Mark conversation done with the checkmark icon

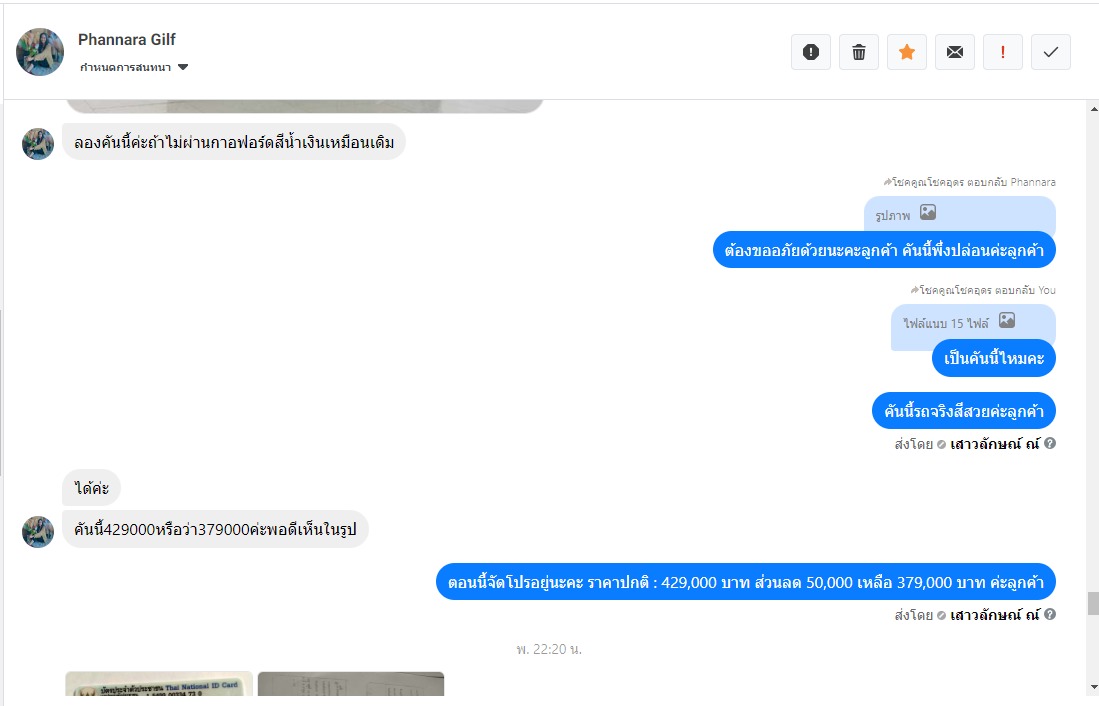click(x=1051, y=52)
